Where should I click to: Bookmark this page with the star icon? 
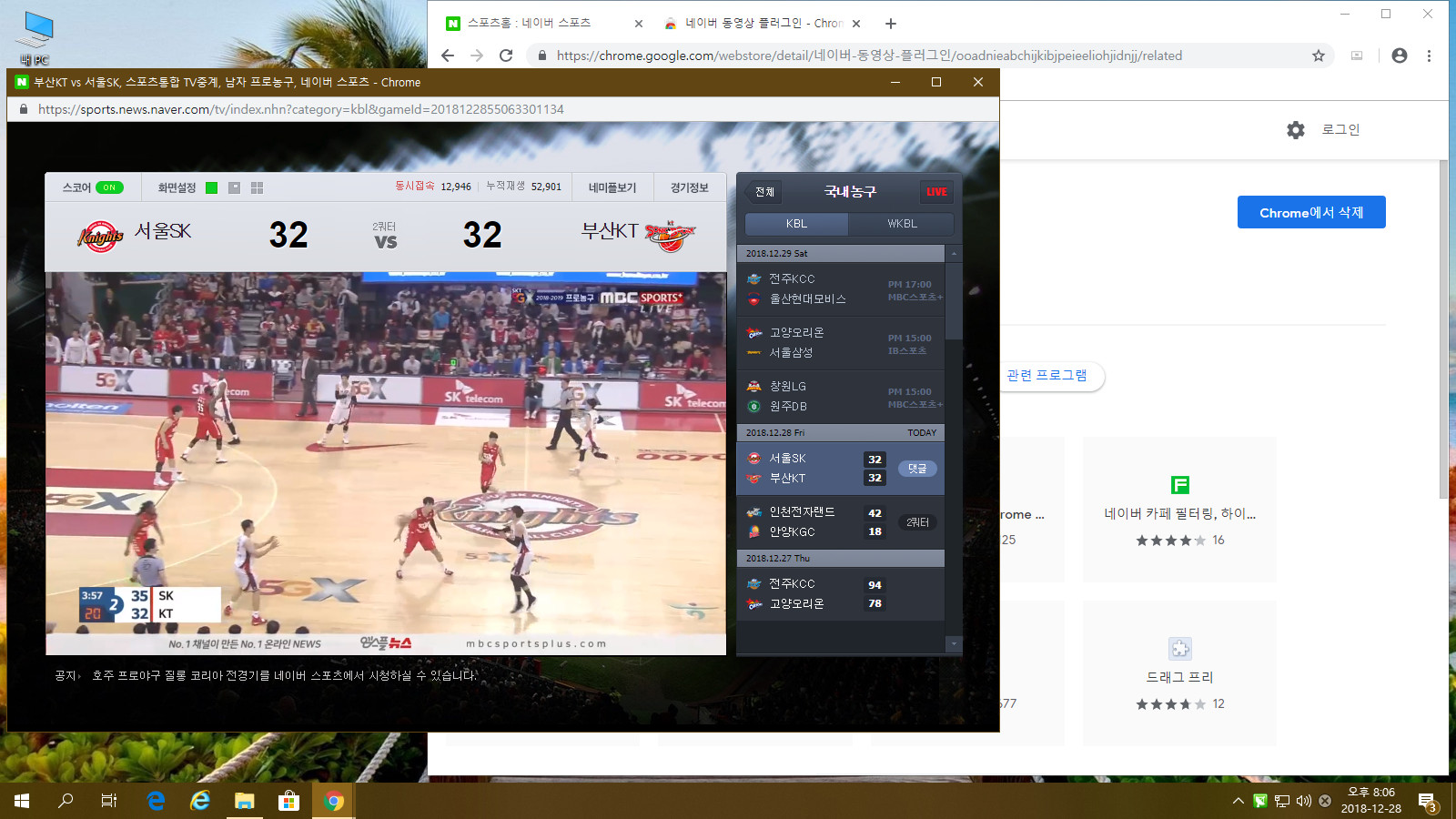pyautogui.click(x=1319, y=56)
